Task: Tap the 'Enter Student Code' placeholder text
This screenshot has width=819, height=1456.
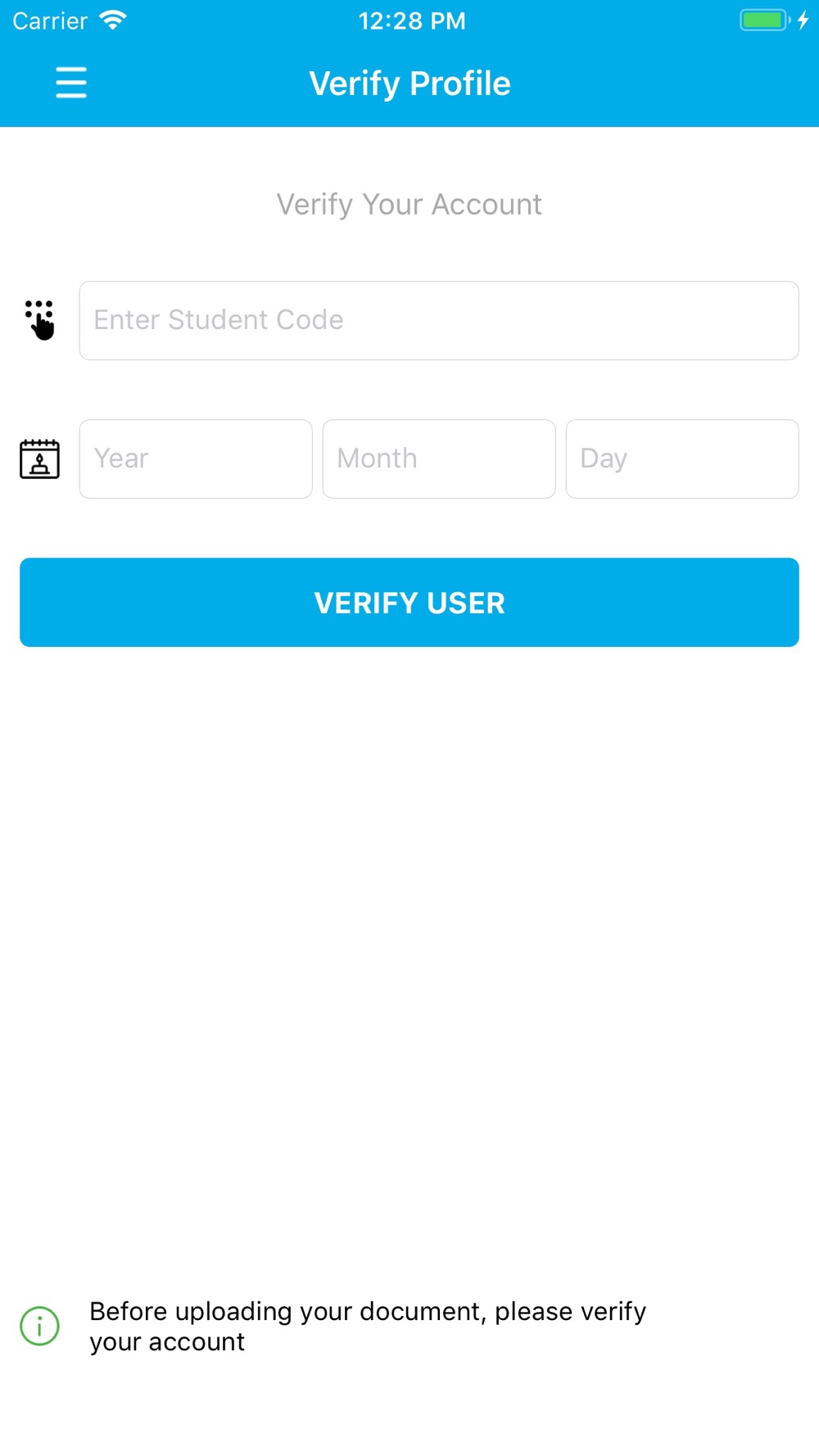Action: [219, 319]
